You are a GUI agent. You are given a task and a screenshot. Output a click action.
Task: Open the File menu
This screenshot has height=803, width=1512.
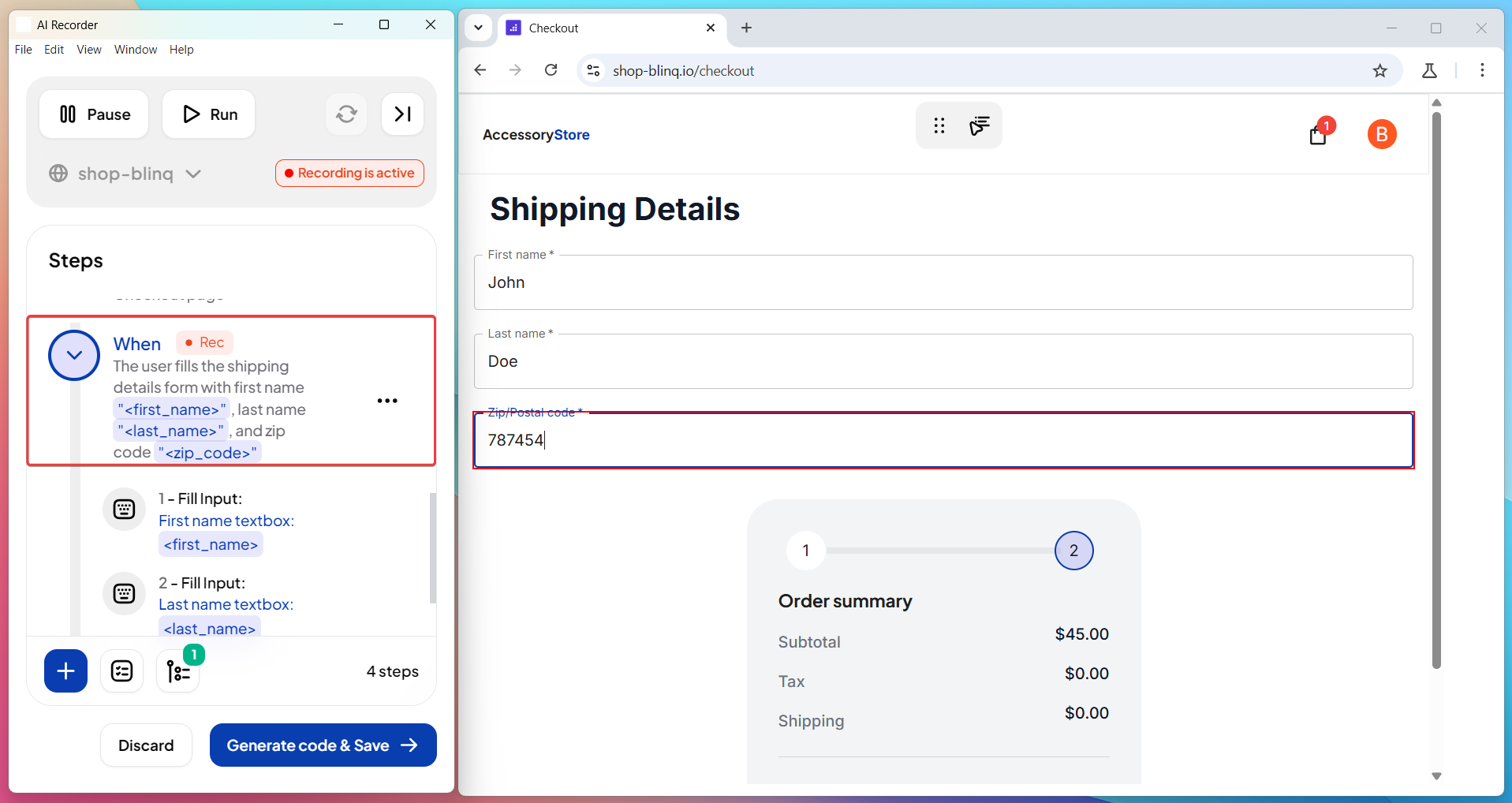[24, 50]
